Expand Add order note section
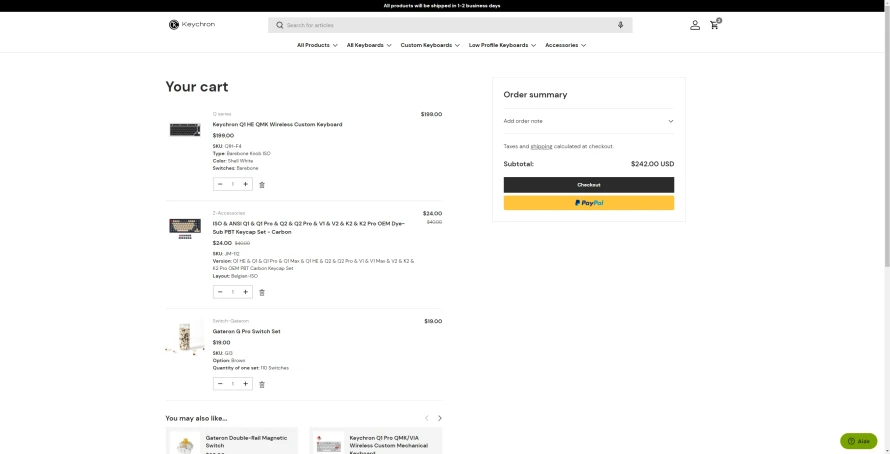 coord(589,121)
